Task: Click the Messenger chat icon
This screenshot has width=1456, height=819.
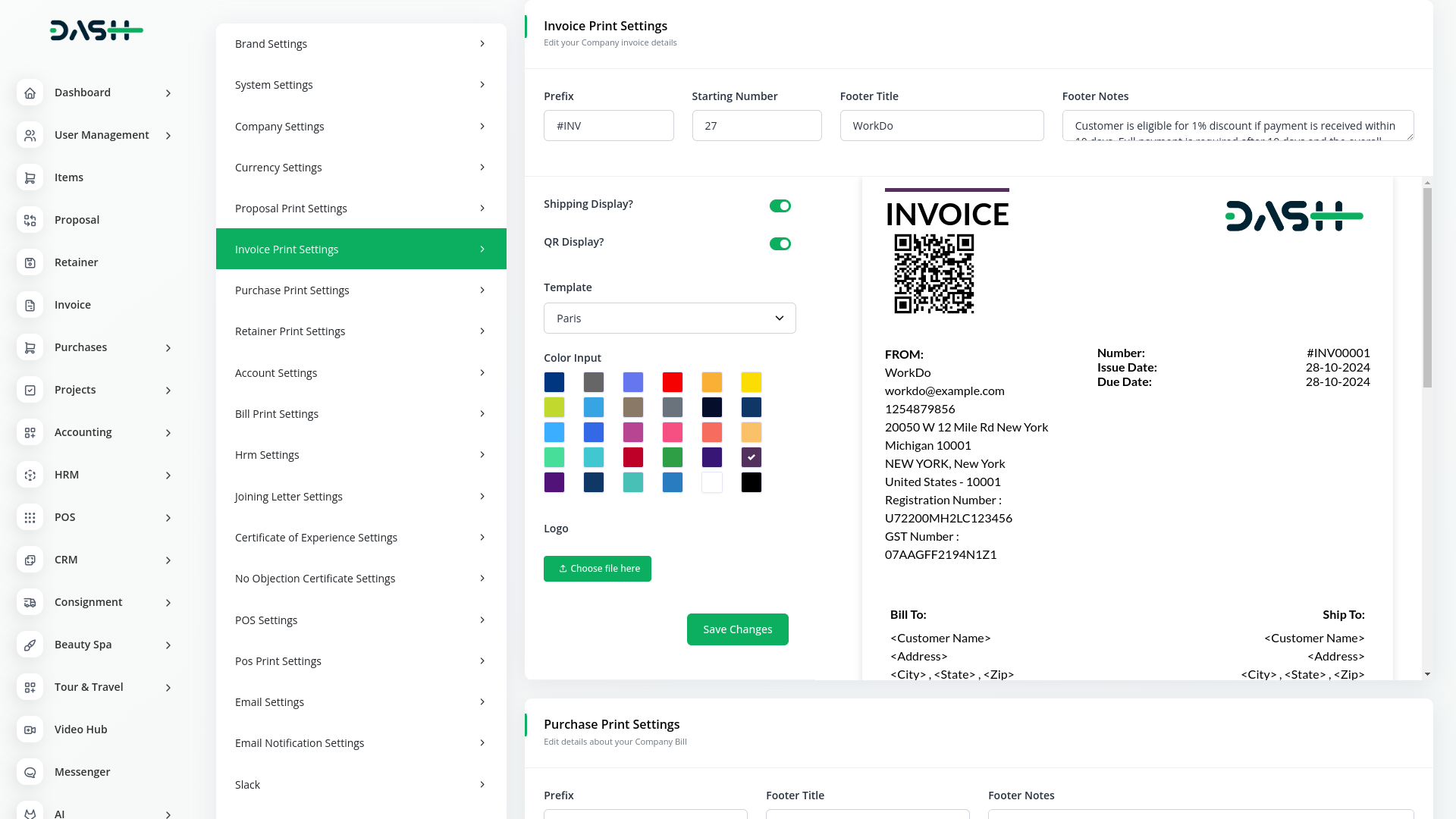Action: (x=30, y=772)
